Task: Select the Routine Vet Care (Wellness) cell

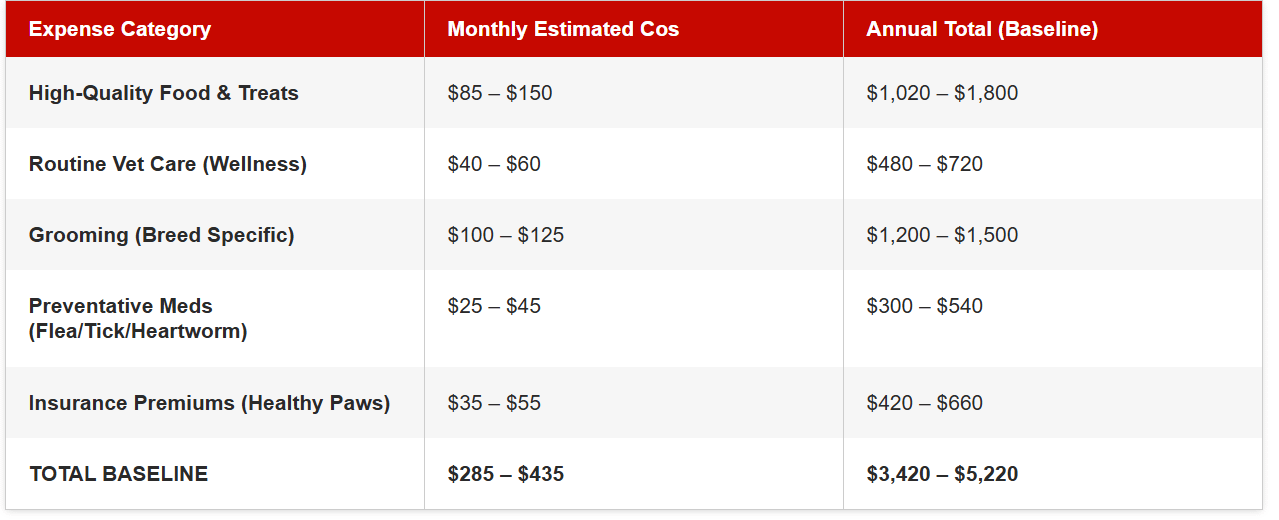Action: point(168,164)
